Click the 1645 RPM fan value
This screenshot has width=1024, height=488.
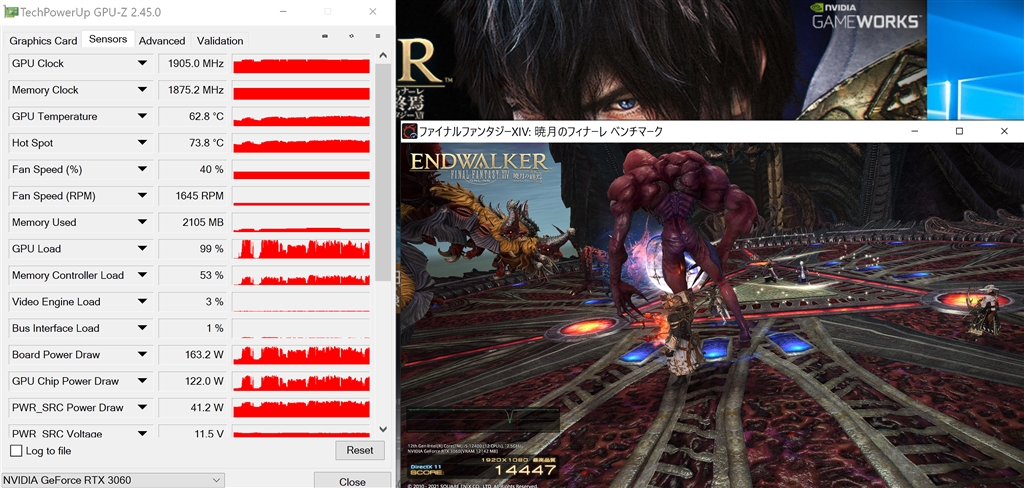(200, 196)
